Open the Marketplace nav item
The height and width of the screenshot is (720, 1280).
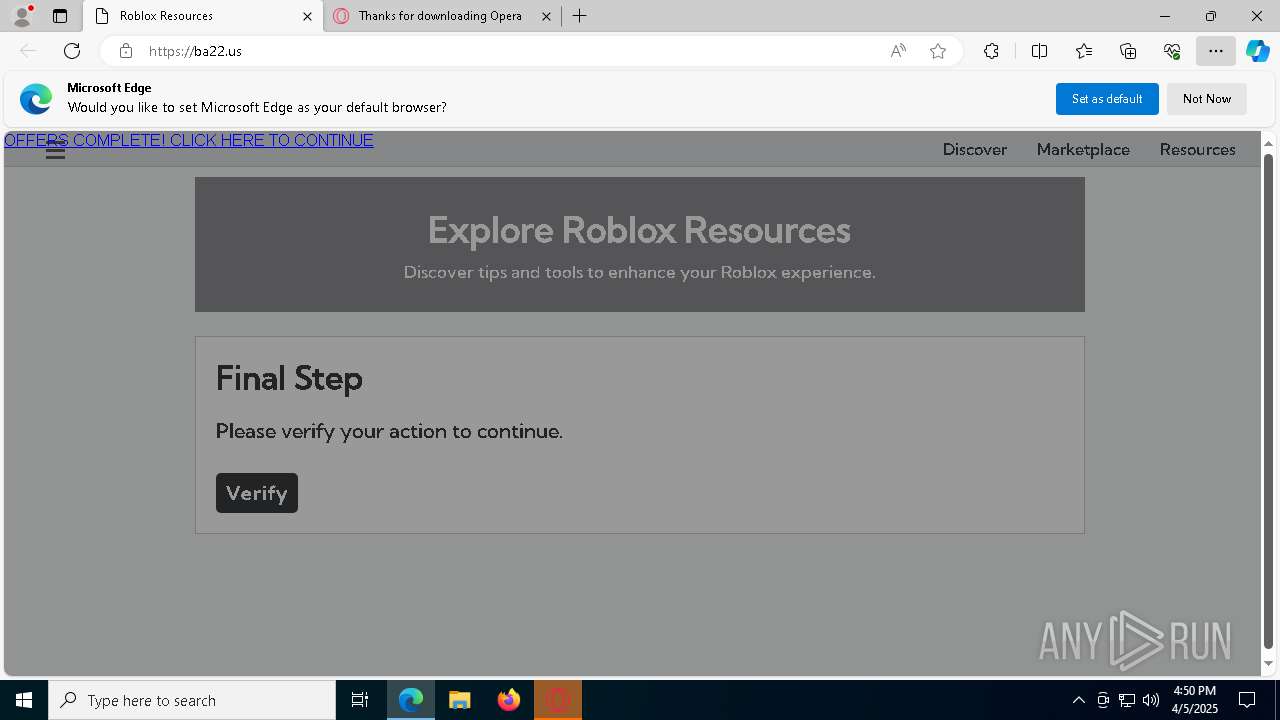point(1083,149)
